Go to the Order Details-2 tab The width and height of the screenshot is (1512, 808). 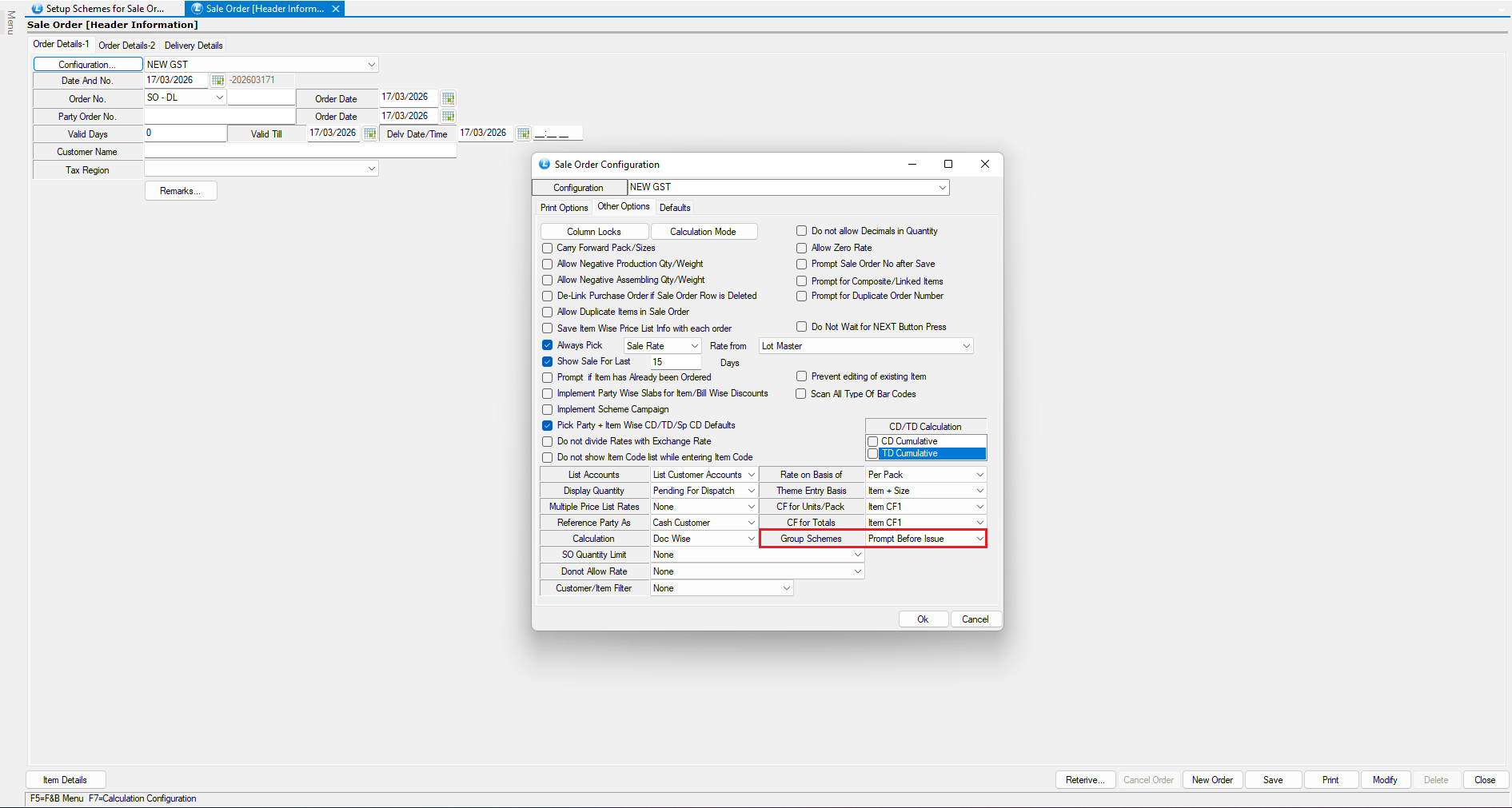pyautogui.click(x=126, y=46)
